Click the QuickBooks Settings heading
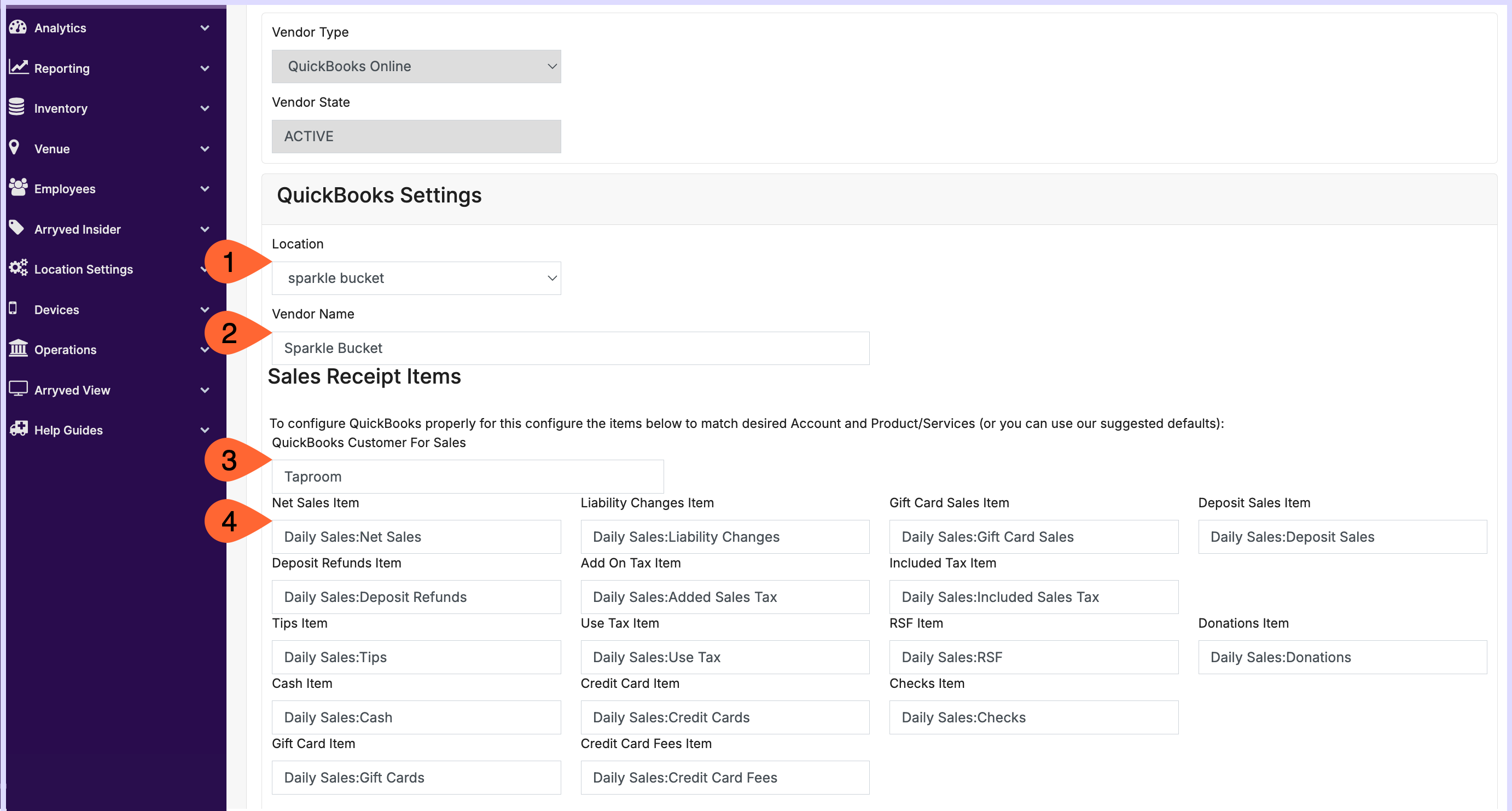This screenshot has height=811, width=1512. pyautogui.click(x=379, y=195)
